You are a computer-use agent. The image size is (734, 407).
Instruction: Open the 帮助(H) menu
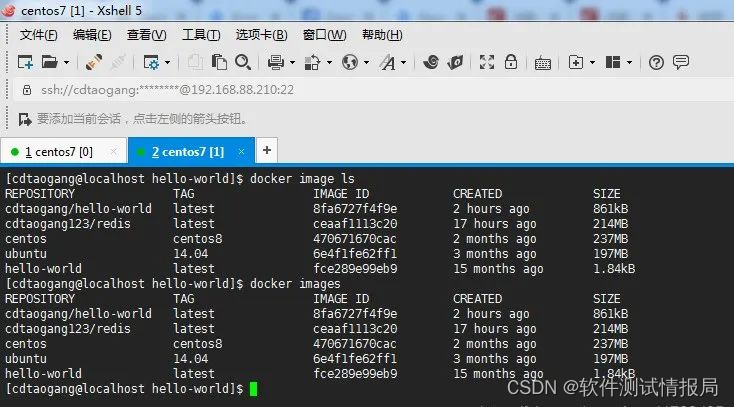pos(382,35)
